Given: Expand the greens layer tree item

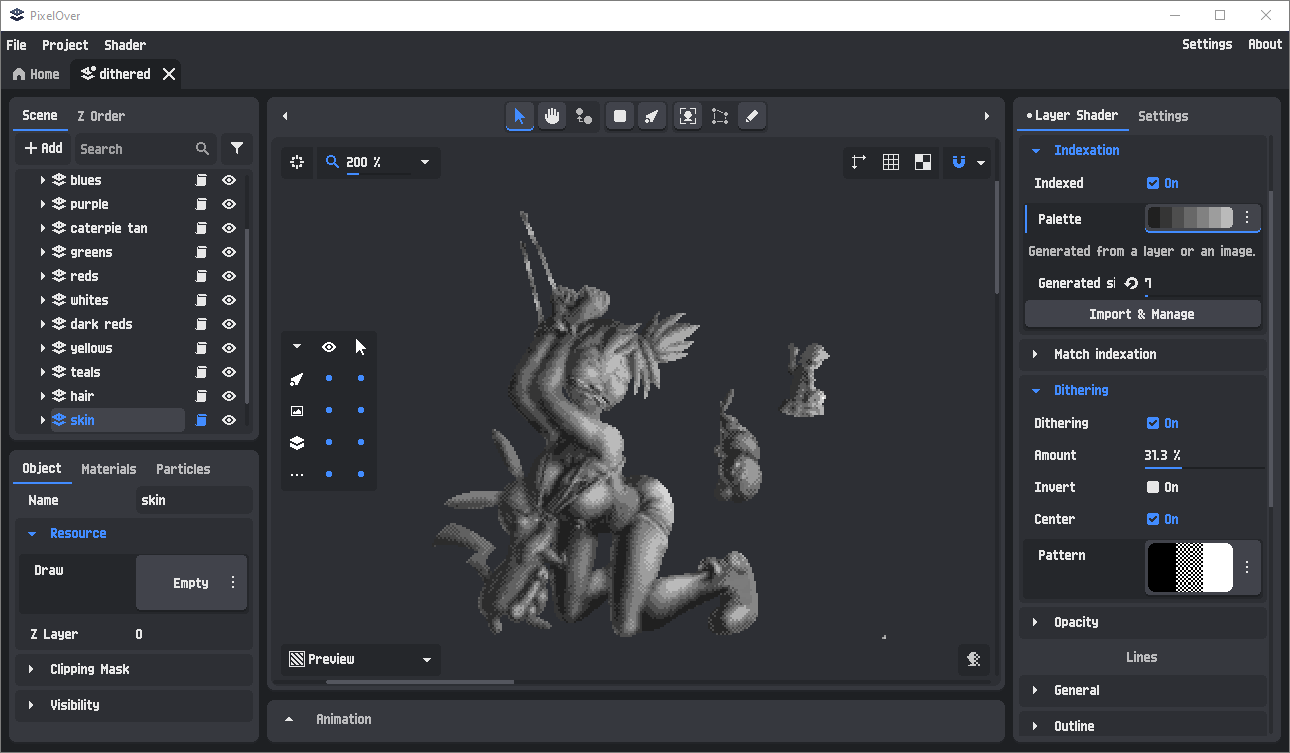Looking at the screenshot, I should (43, 252).
